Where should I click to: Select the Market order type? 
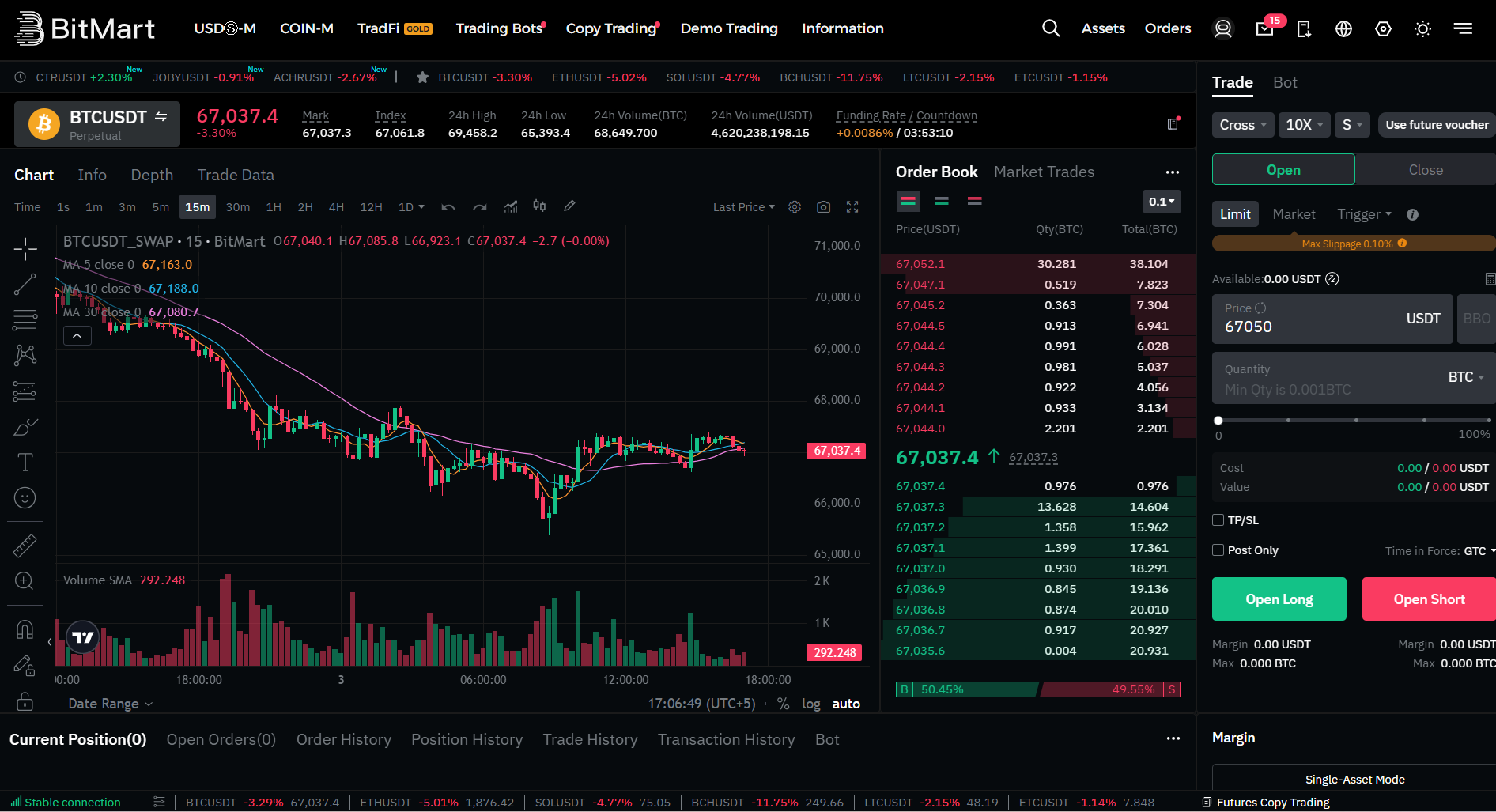pos(1294,214)
